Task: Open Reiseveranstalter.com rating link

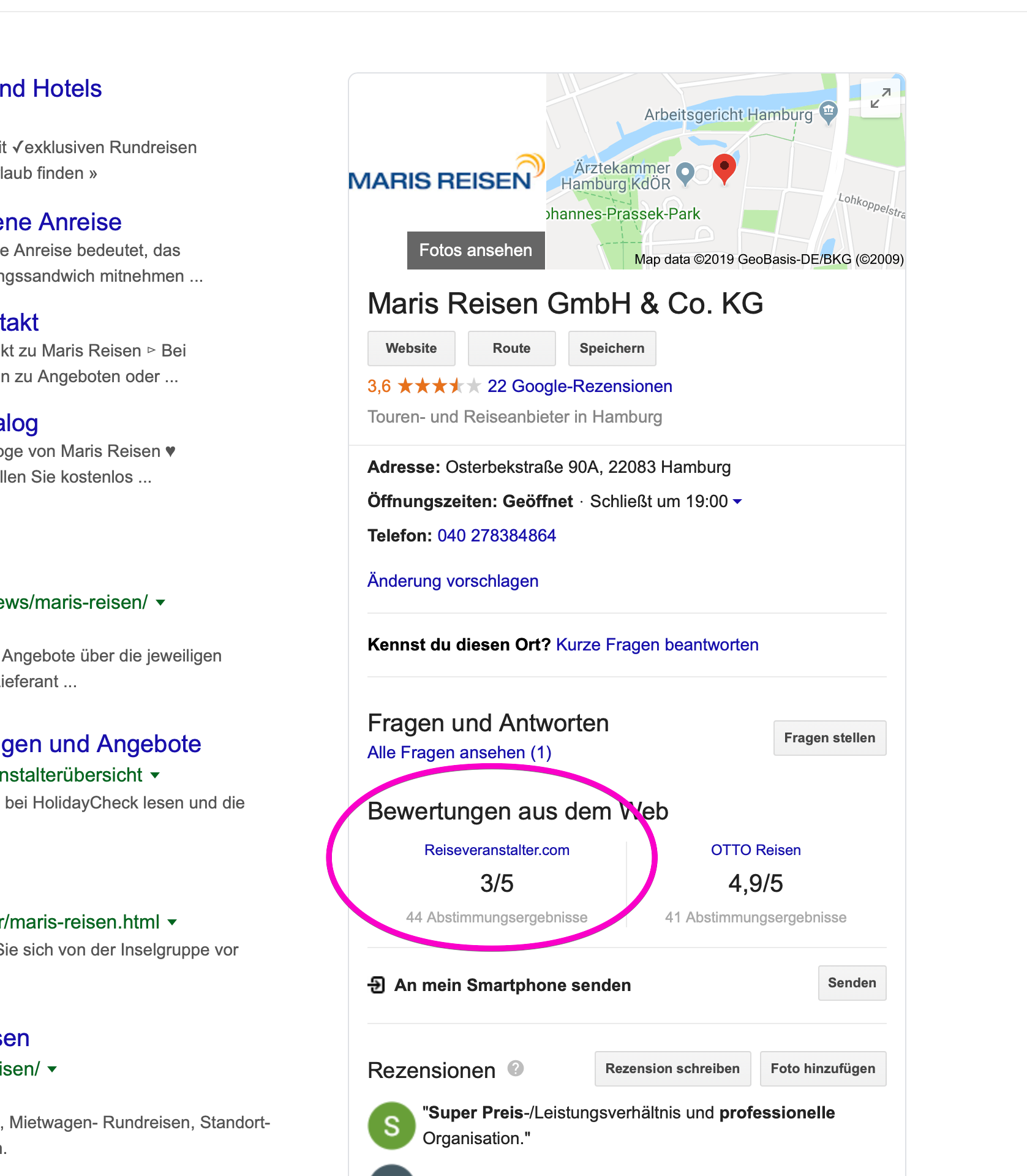Action: point(497,850)
